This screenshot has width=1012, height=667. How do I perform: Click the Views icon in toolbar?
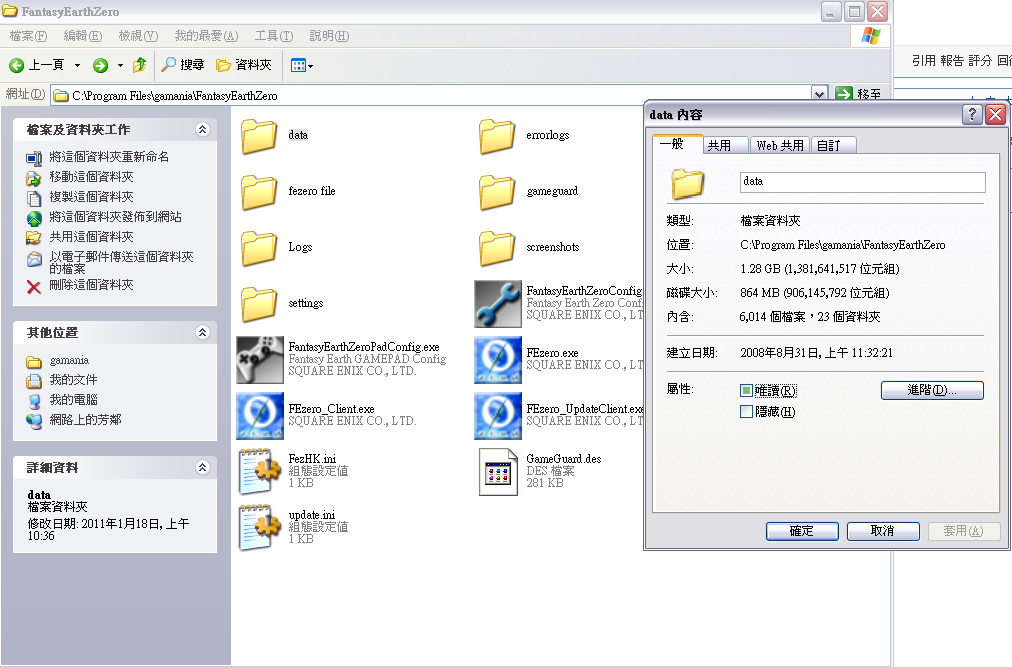298,65
